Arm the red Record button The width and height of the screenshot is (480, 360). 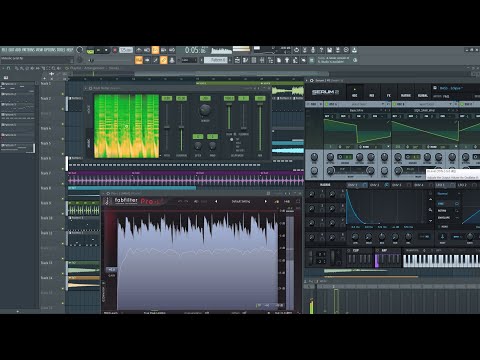click(x=115, y=50)
